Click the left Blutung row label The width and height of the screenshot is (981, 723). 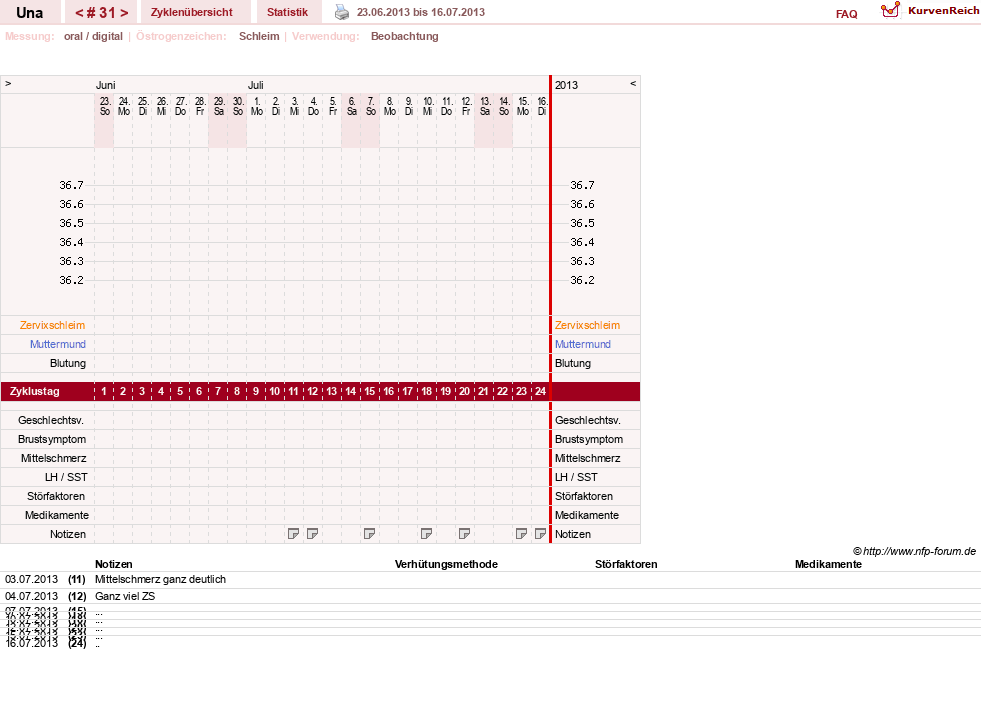pyautogui.click(x=68, y=363)
